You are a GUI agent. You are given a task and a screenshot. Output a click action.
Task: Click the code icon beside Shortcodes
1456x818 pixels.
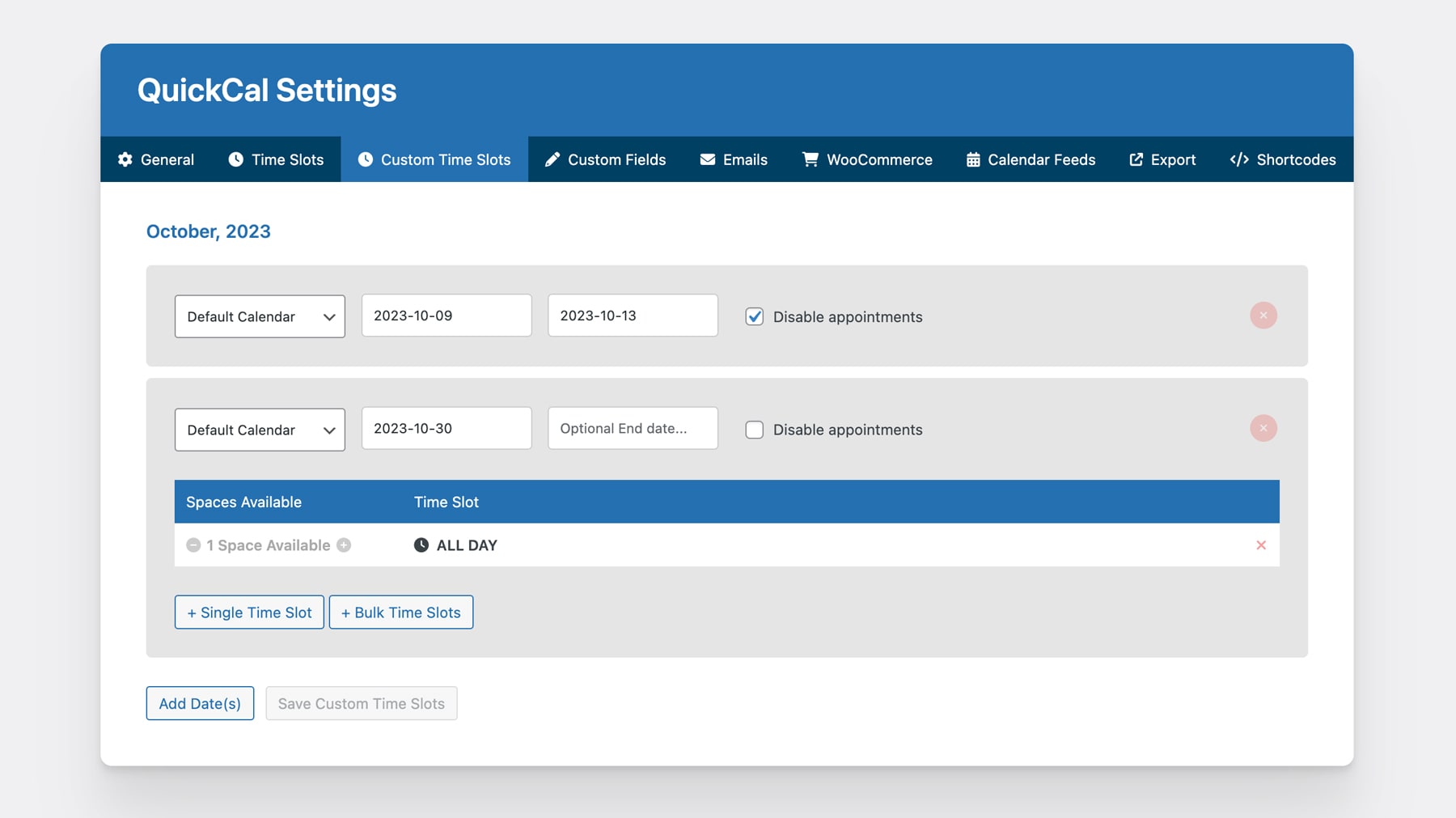(1238, 159)
